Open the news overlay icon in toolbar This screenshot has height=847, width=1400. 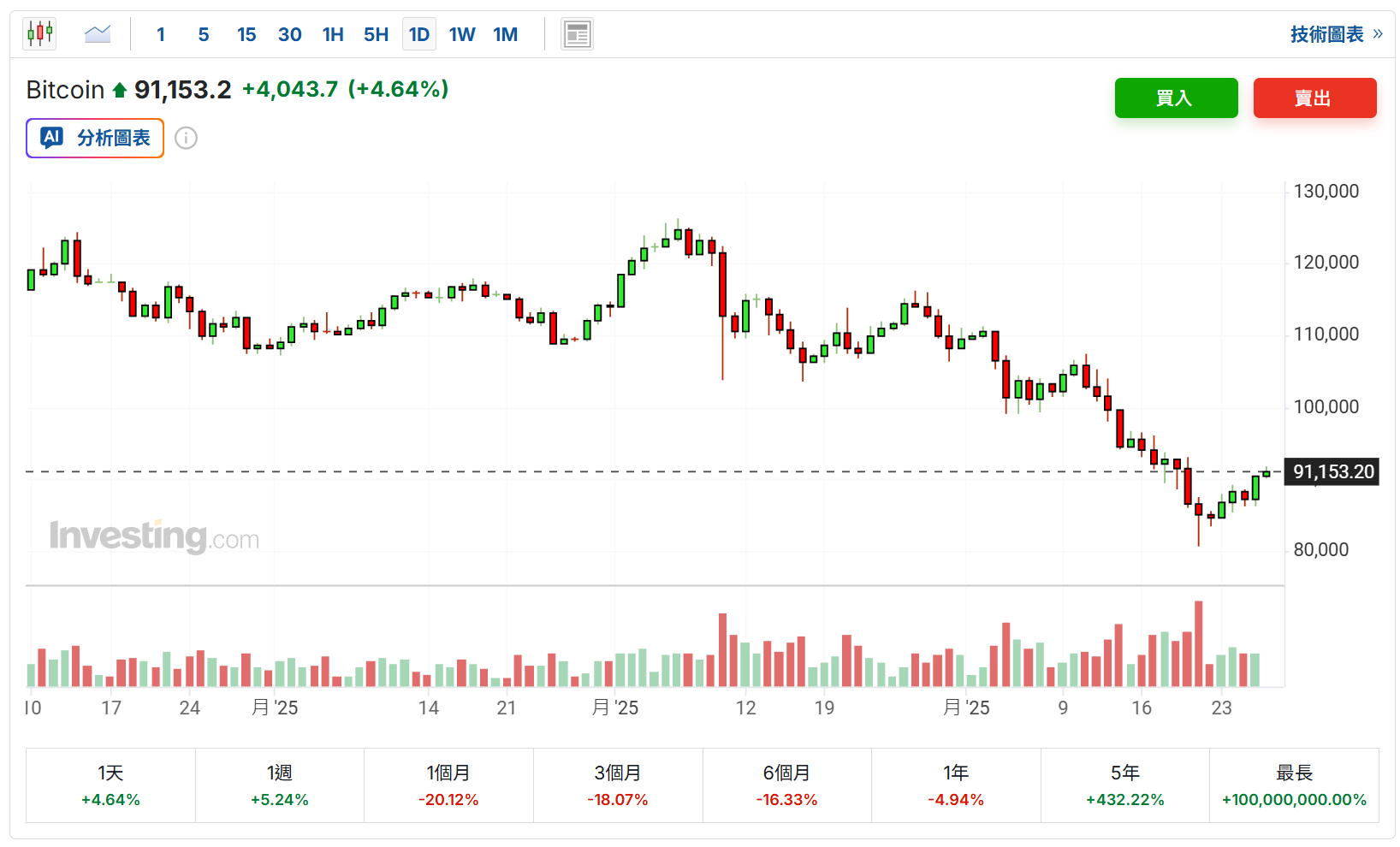coord(577,34)
